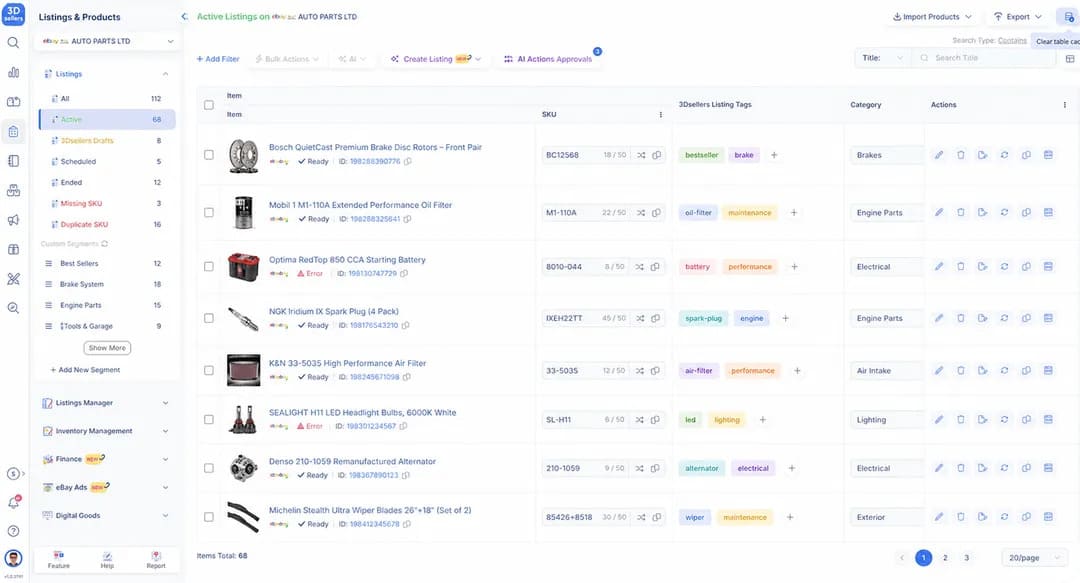The height and width of the screenshot is (583, 1080).
Task: Open Import Products dropdown
Action: pyautogui.click(x=932, y=17)
